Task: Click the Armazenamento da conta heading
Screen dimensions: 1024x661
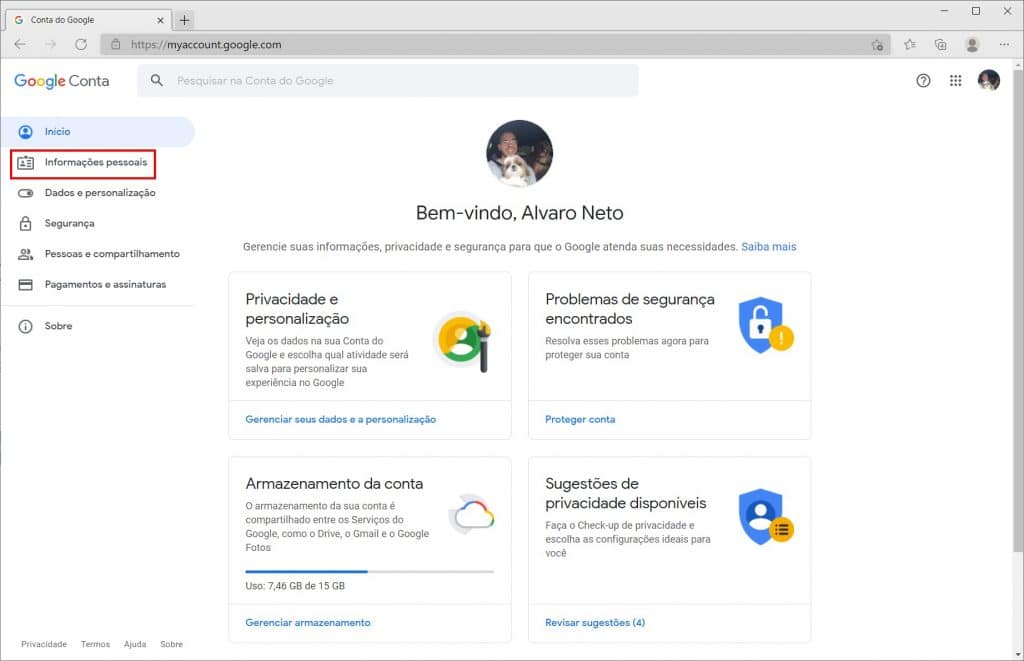Action: coord(334,484)
